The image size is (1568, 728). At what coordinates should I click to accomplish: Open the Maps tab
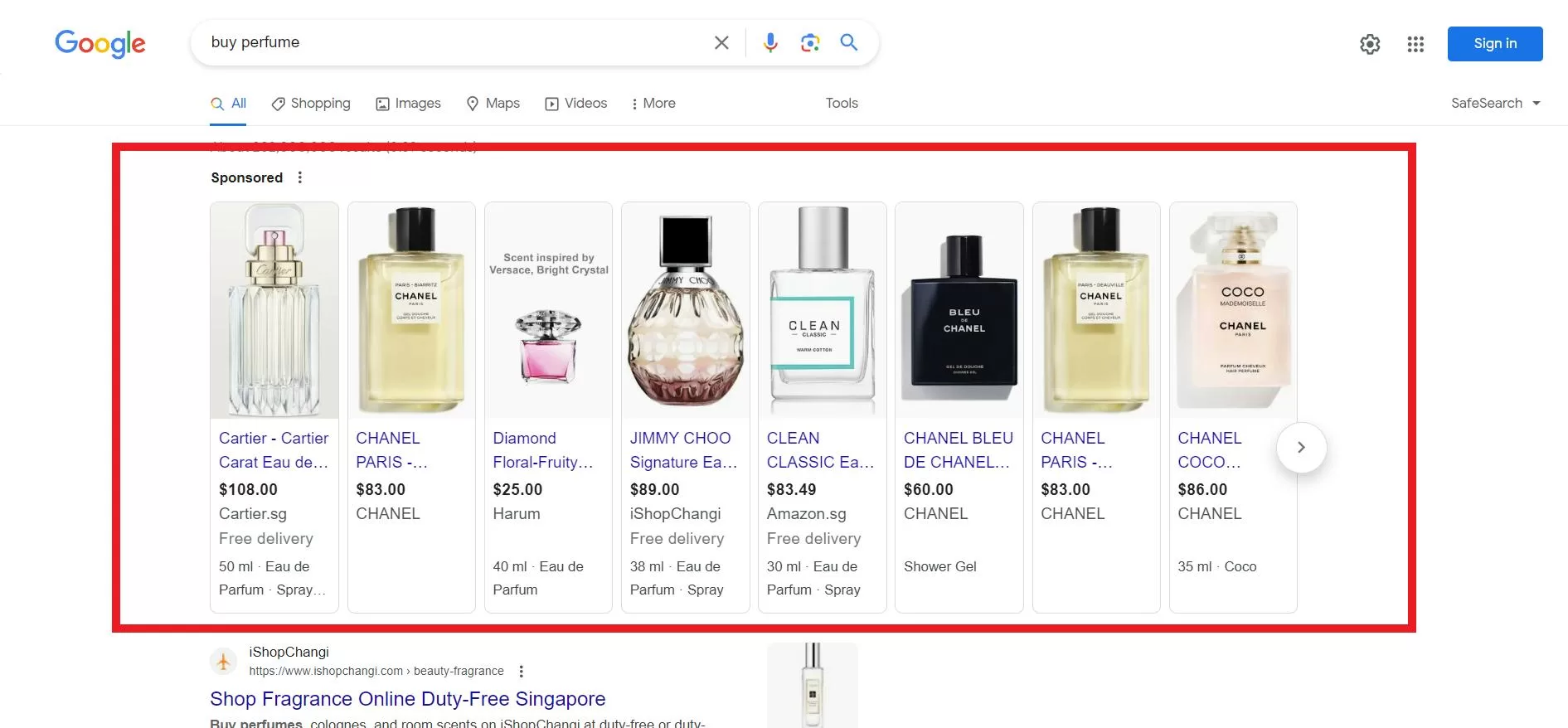[x=493, y=104]
